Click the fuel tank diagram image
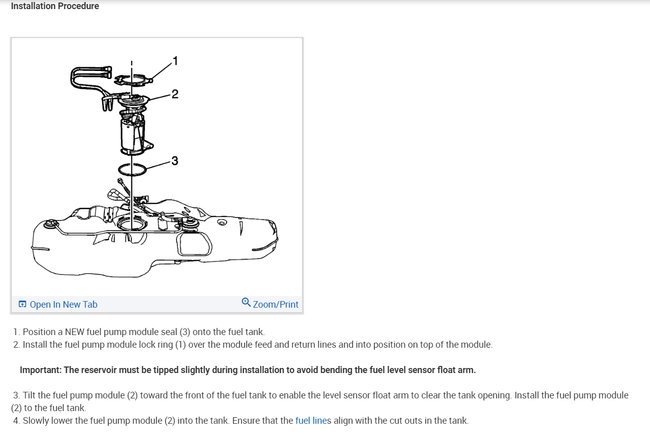Screen dimensions: 650x442 point(157,167)
